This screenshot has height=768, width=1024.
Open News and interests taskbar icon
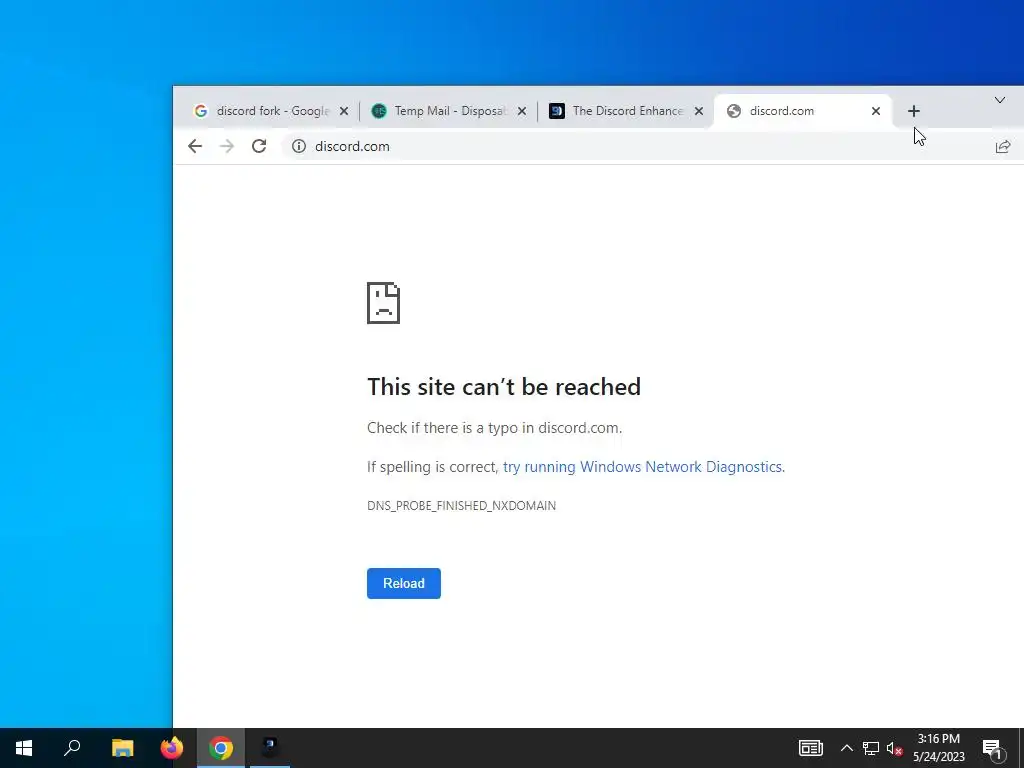810,748
